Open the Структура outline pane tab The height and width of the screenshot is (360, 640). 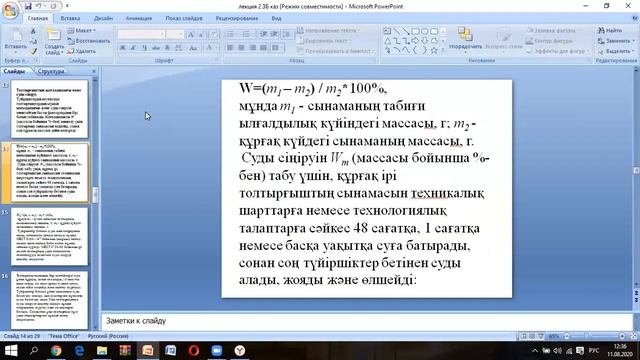(51, 71)
